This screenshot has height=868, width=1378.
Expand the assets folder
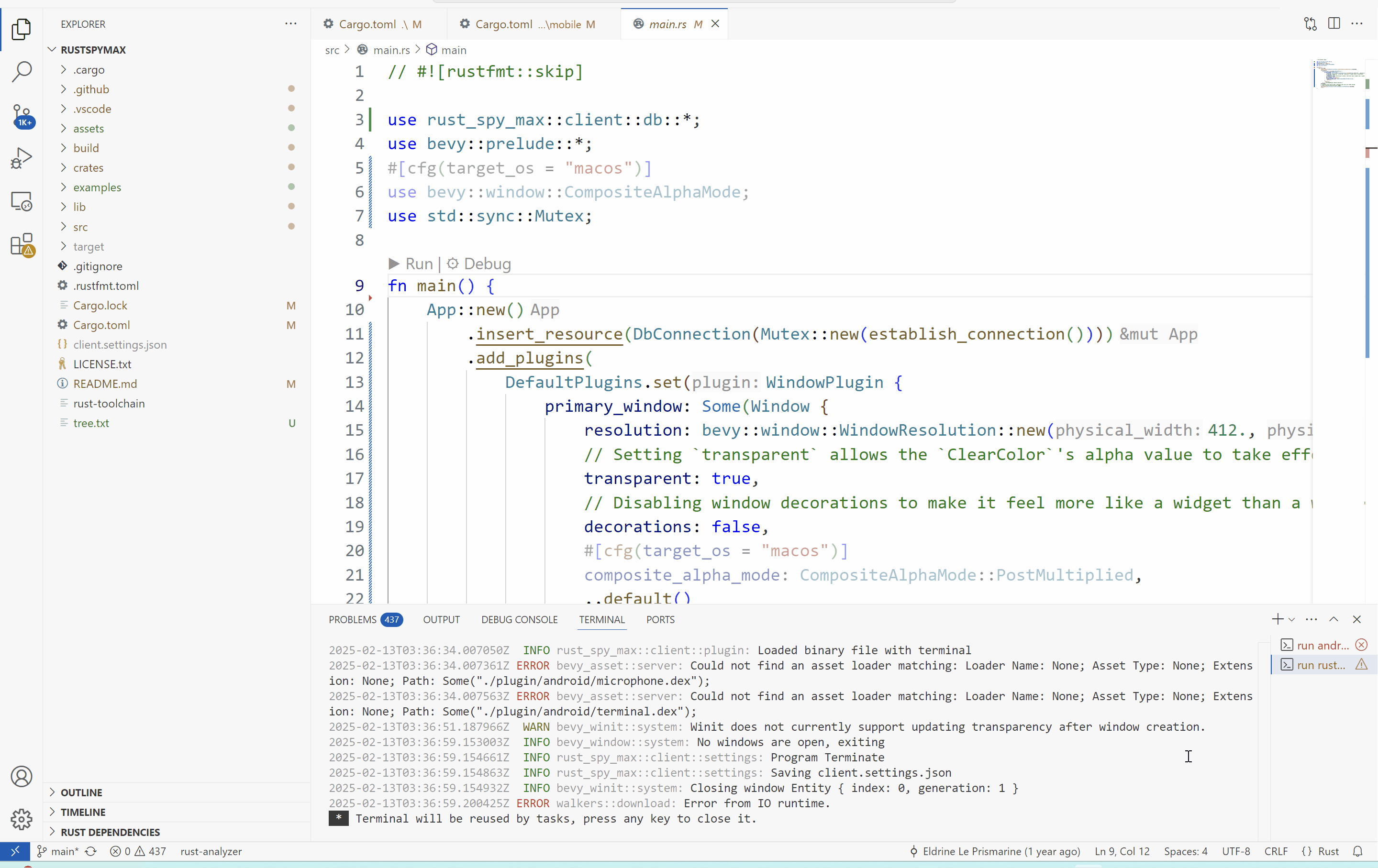click(x=178, y=128)
